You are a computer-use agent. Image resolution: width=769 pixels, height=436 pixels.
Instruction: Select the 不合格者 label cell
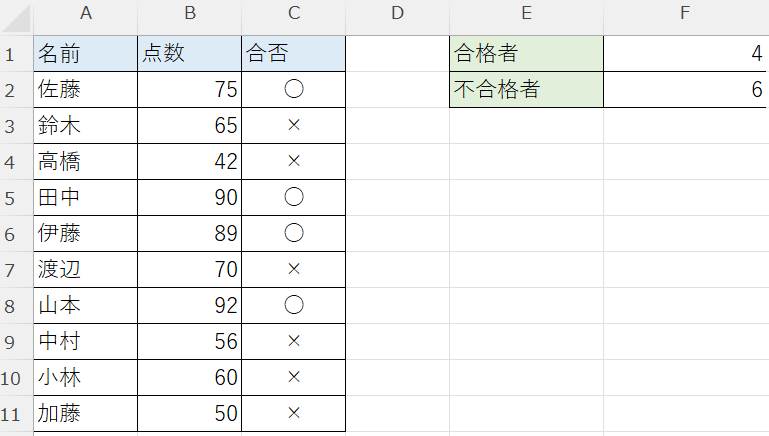tap(526, 90)
